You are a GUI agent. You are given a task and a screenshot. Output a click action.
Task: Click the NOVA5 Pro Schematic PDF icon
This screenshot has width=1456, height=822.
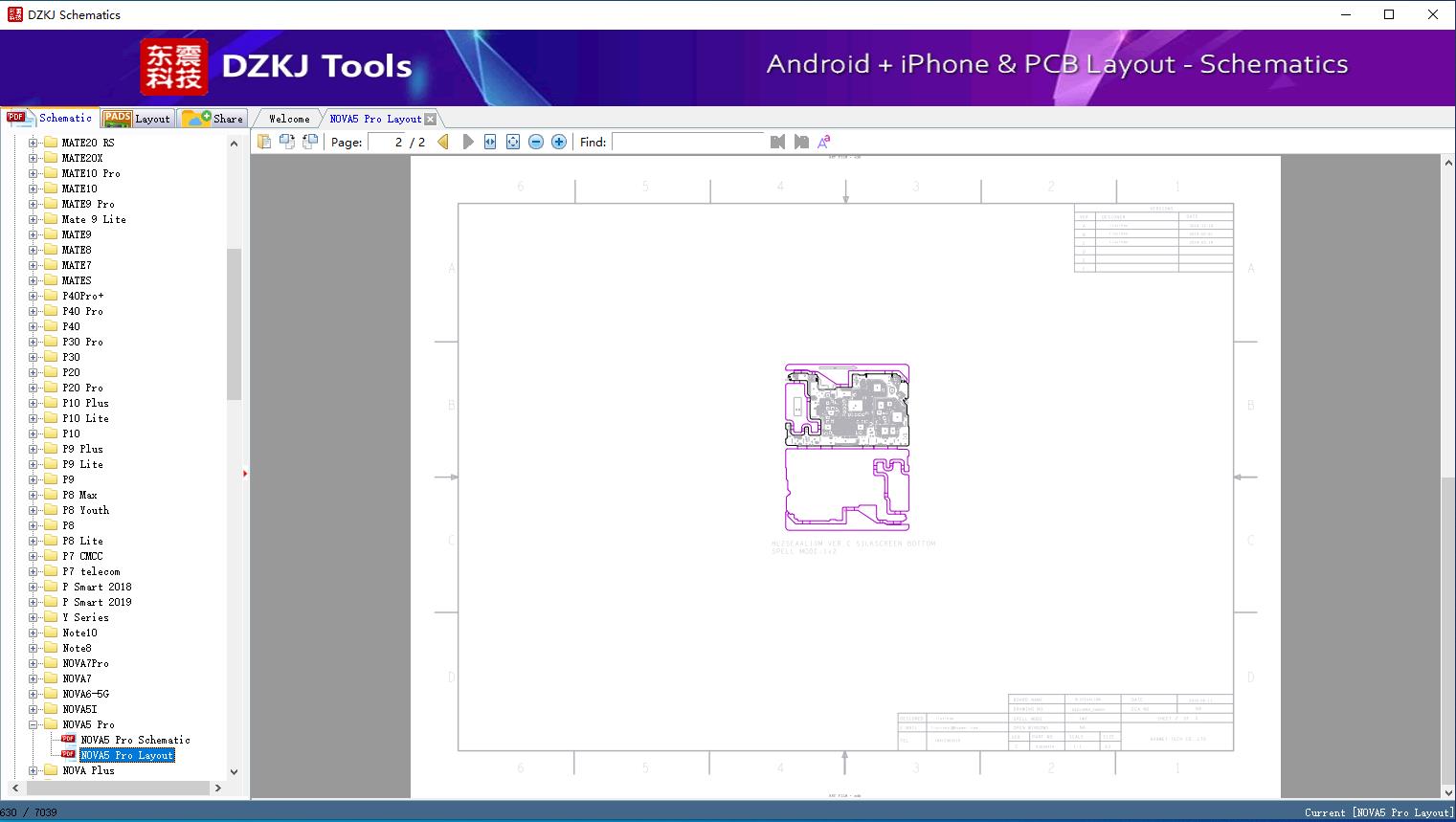pos(69,740)
